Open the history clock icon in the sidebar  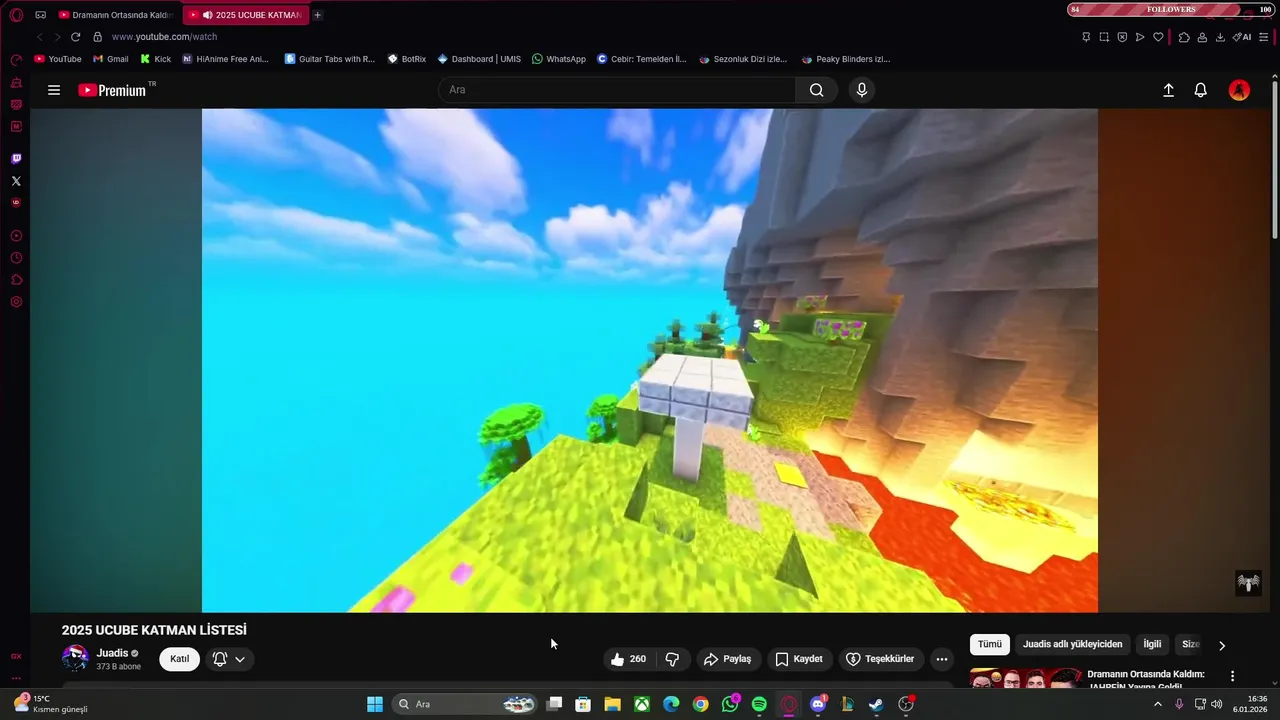tap(16, 258)
